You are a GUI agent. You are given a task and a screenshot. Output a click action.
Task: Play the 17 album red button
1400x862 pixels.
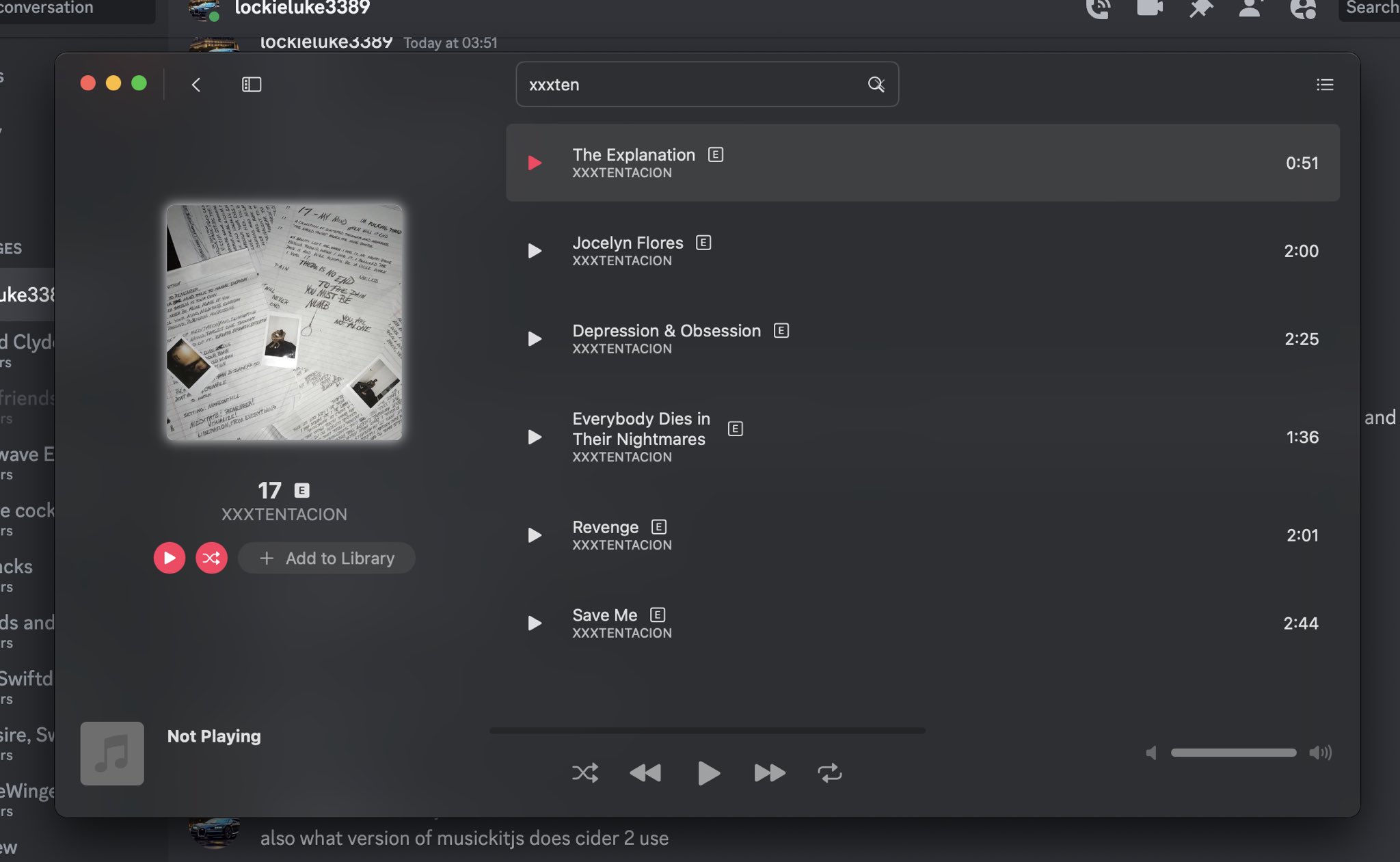(x=170, y=558)
